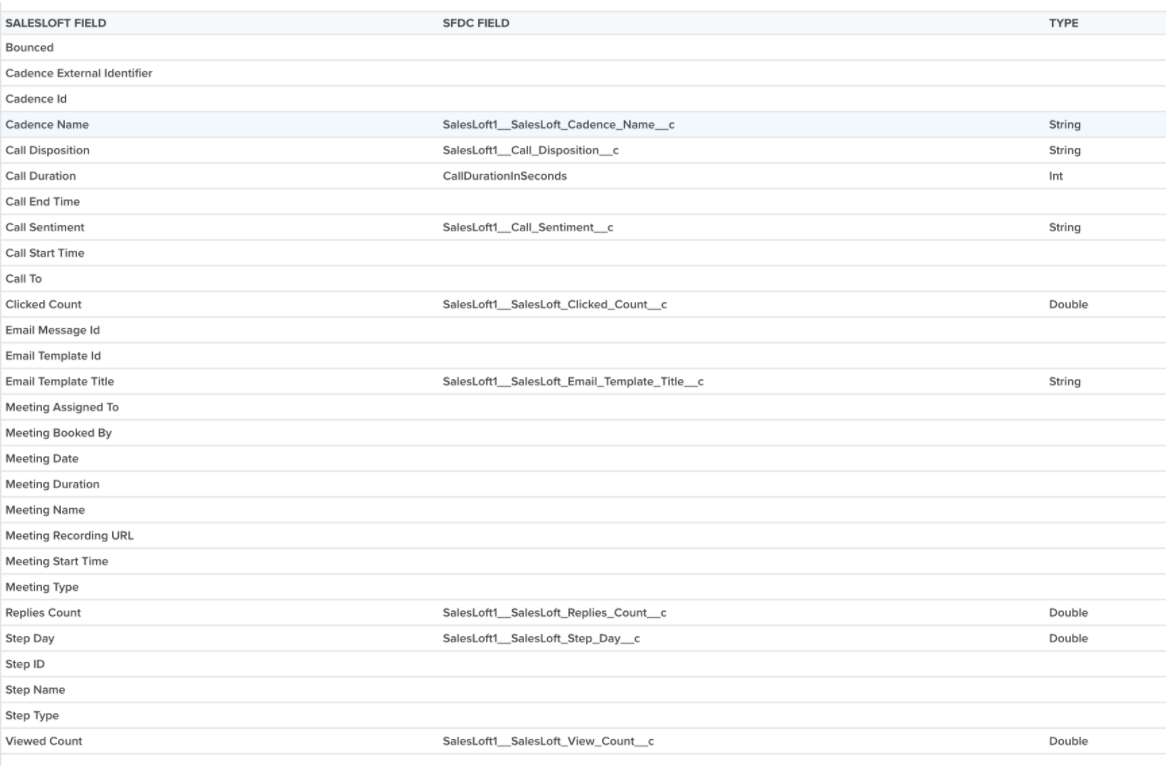The height and width of the screenshot is (766, 1166).
Task: Click Double type in Replies Count row
Action: 1069,613
